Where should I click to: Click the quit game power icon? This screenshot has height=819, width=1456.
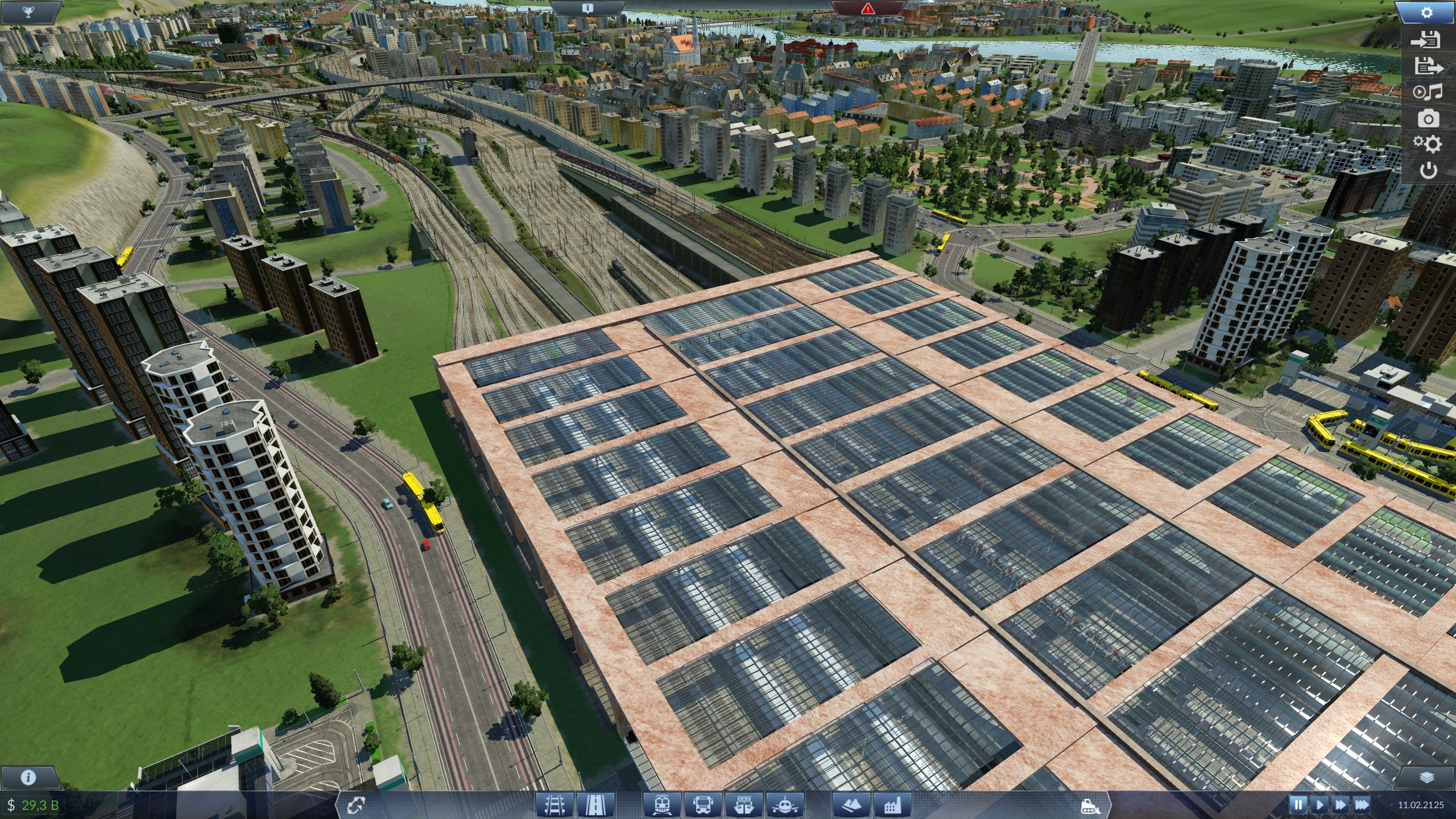click(x=1428, y=170)
